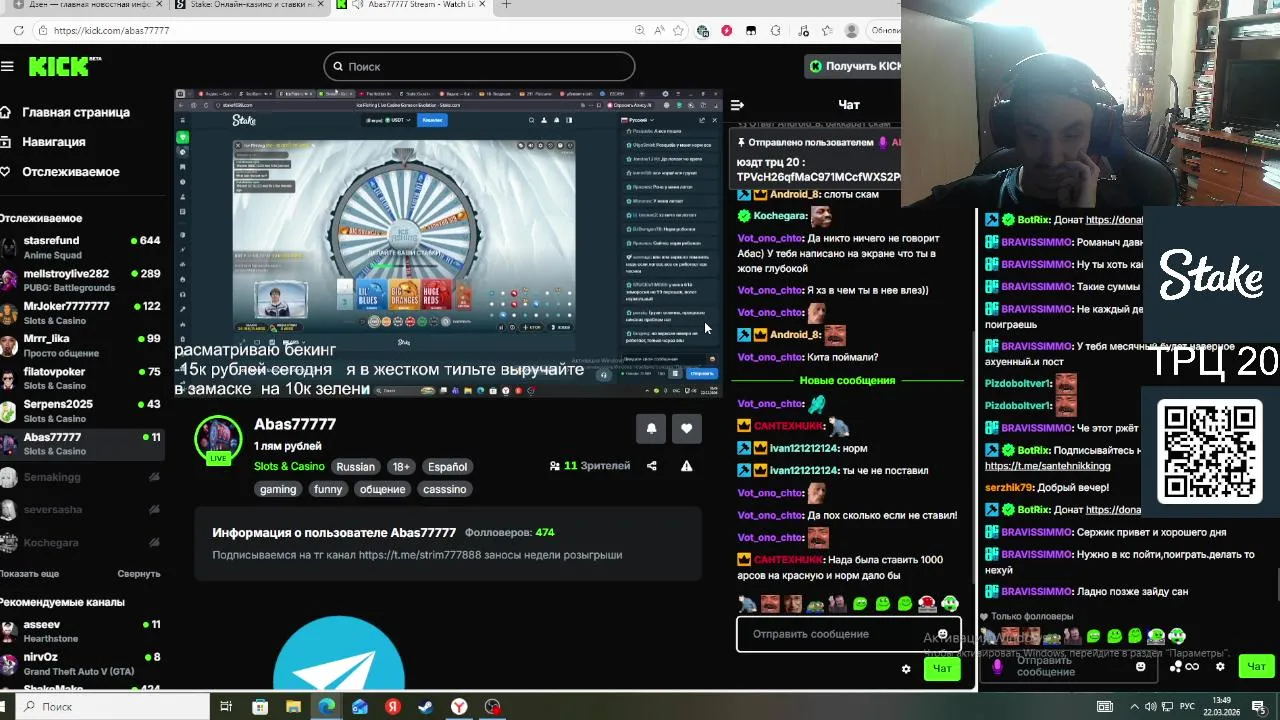The image size is (1280, 720).
Task: Click the stream video player
Action: (x=448, y=242)
